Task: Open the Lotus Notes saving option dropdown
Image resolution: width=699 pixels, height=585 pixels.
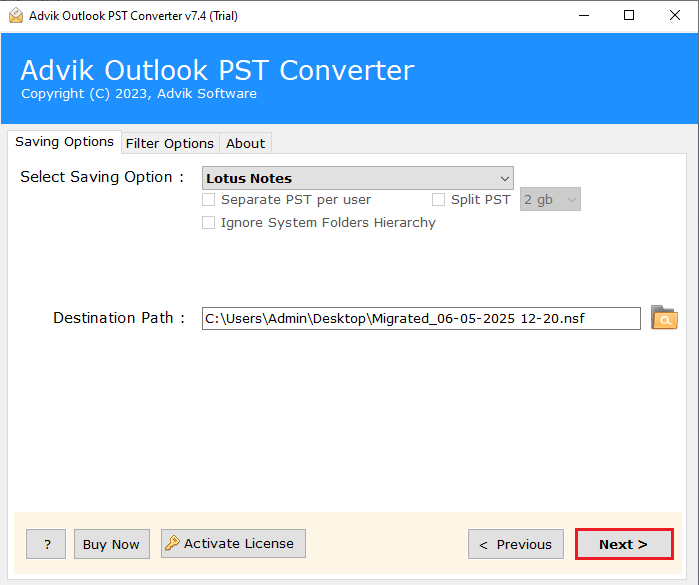Action: pos(358,178)
